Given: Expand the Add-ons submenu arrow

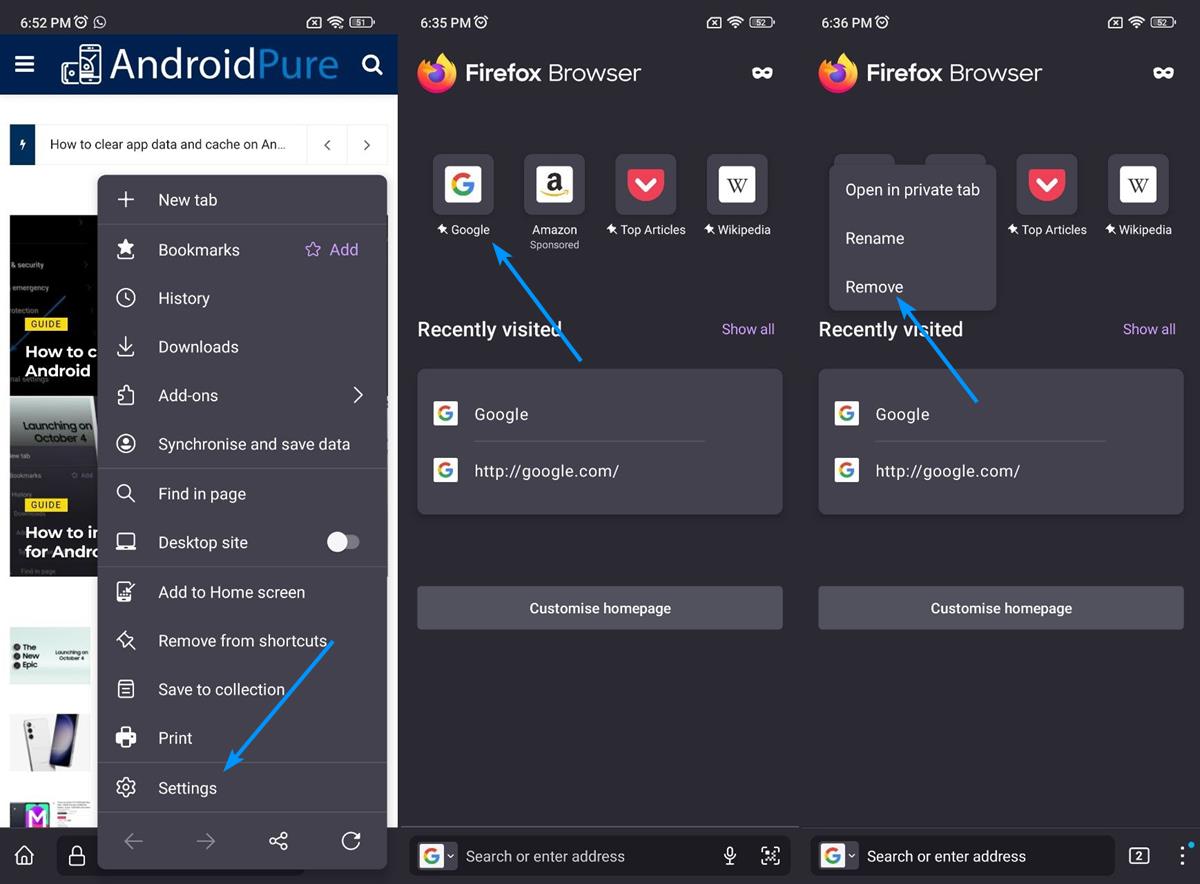Looking at the screenshot, I should [x=357, y=395].
